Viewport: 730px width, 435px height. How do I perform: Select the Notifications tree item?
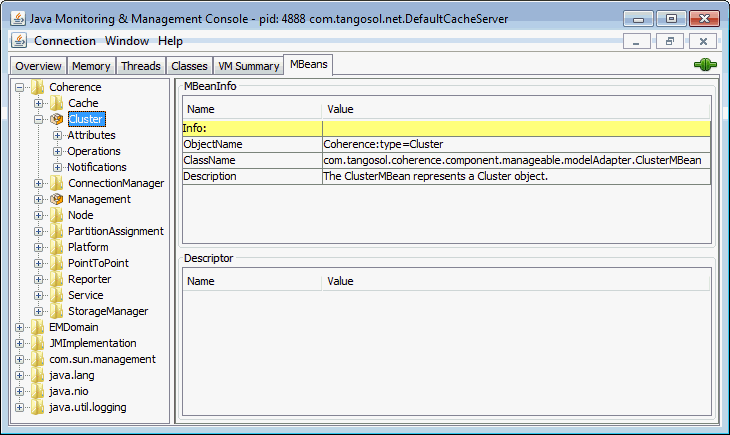click(x=97, y=167)
